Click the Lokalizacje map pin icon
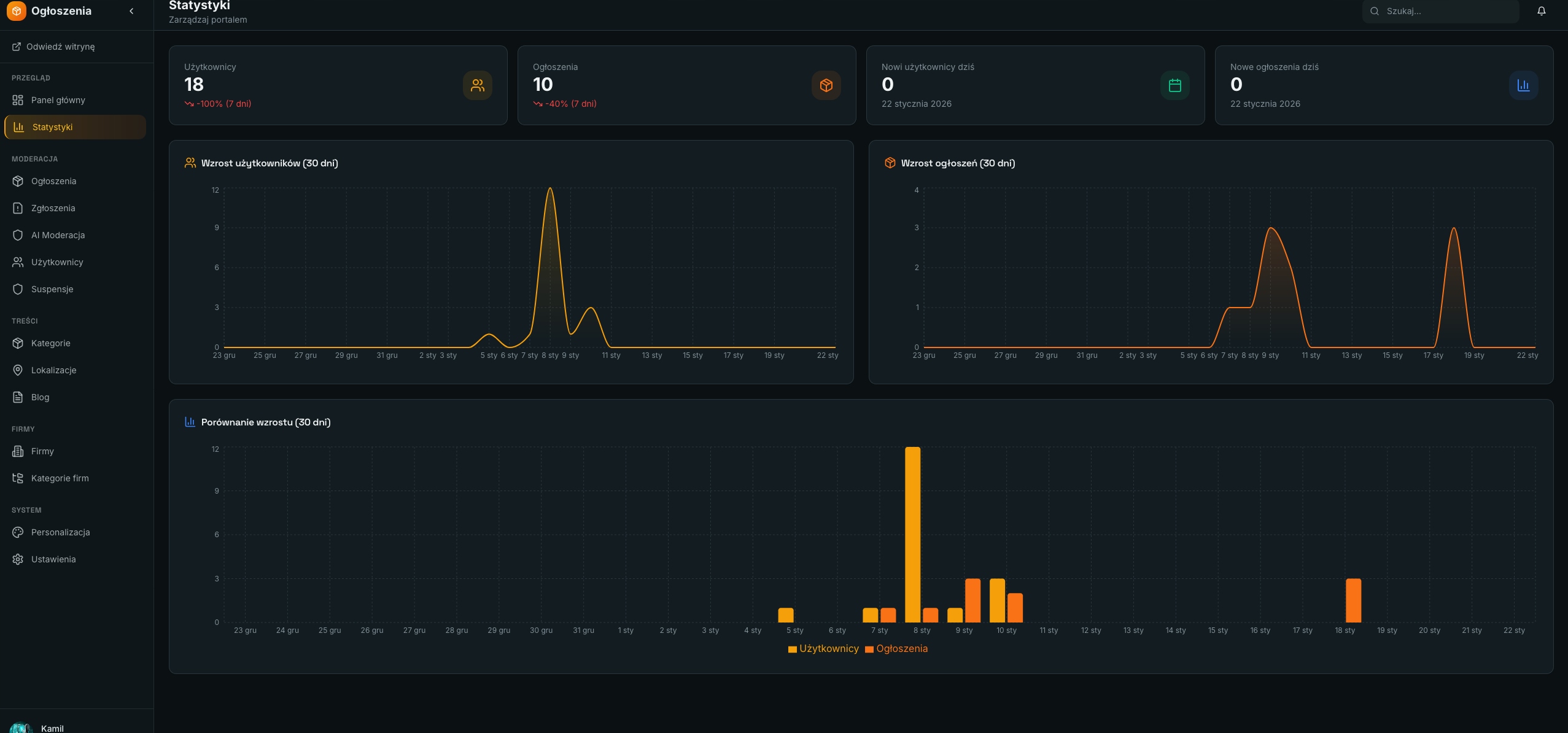The image size is (1568, 733). click(18, 370)
